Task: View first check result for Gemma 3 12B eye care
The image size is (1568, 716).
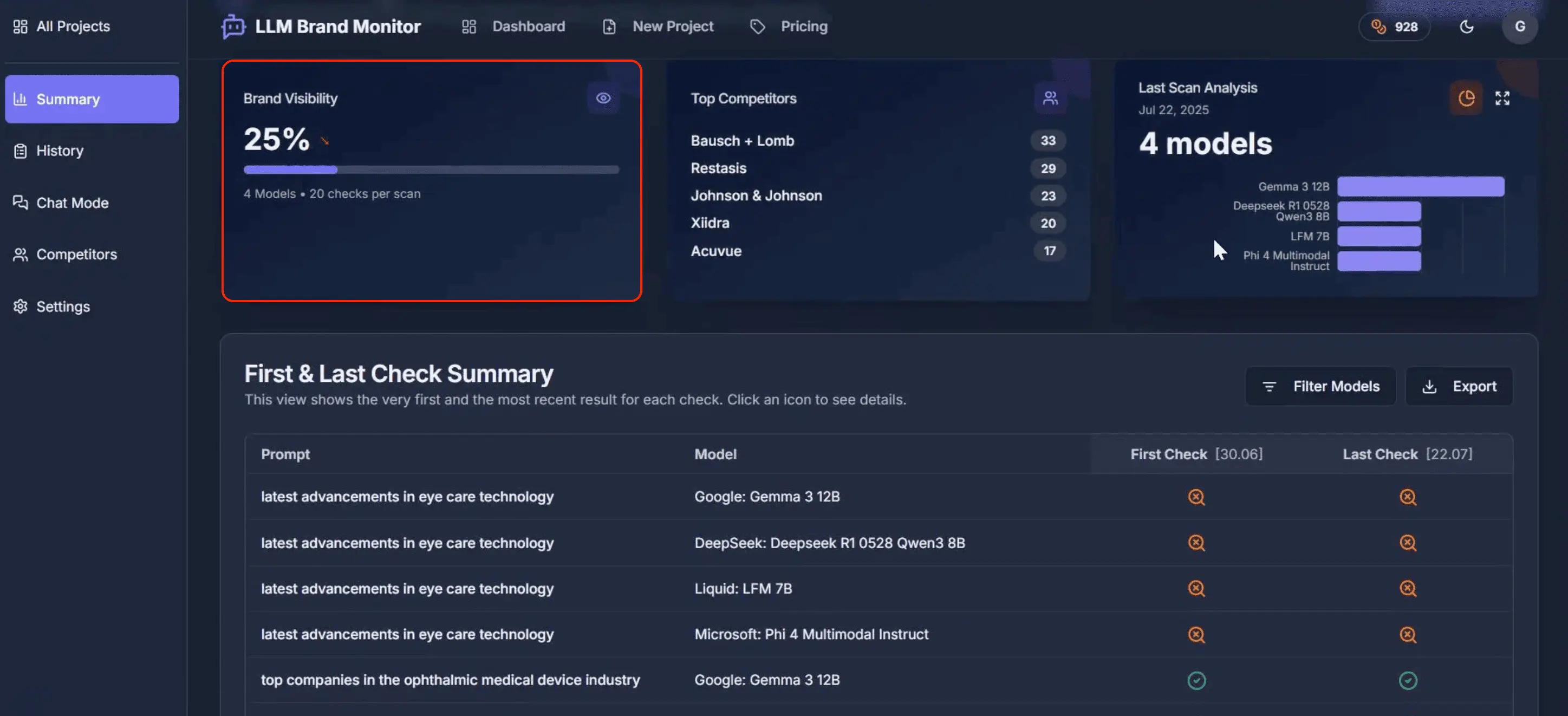Action: tap(1196, 497)
